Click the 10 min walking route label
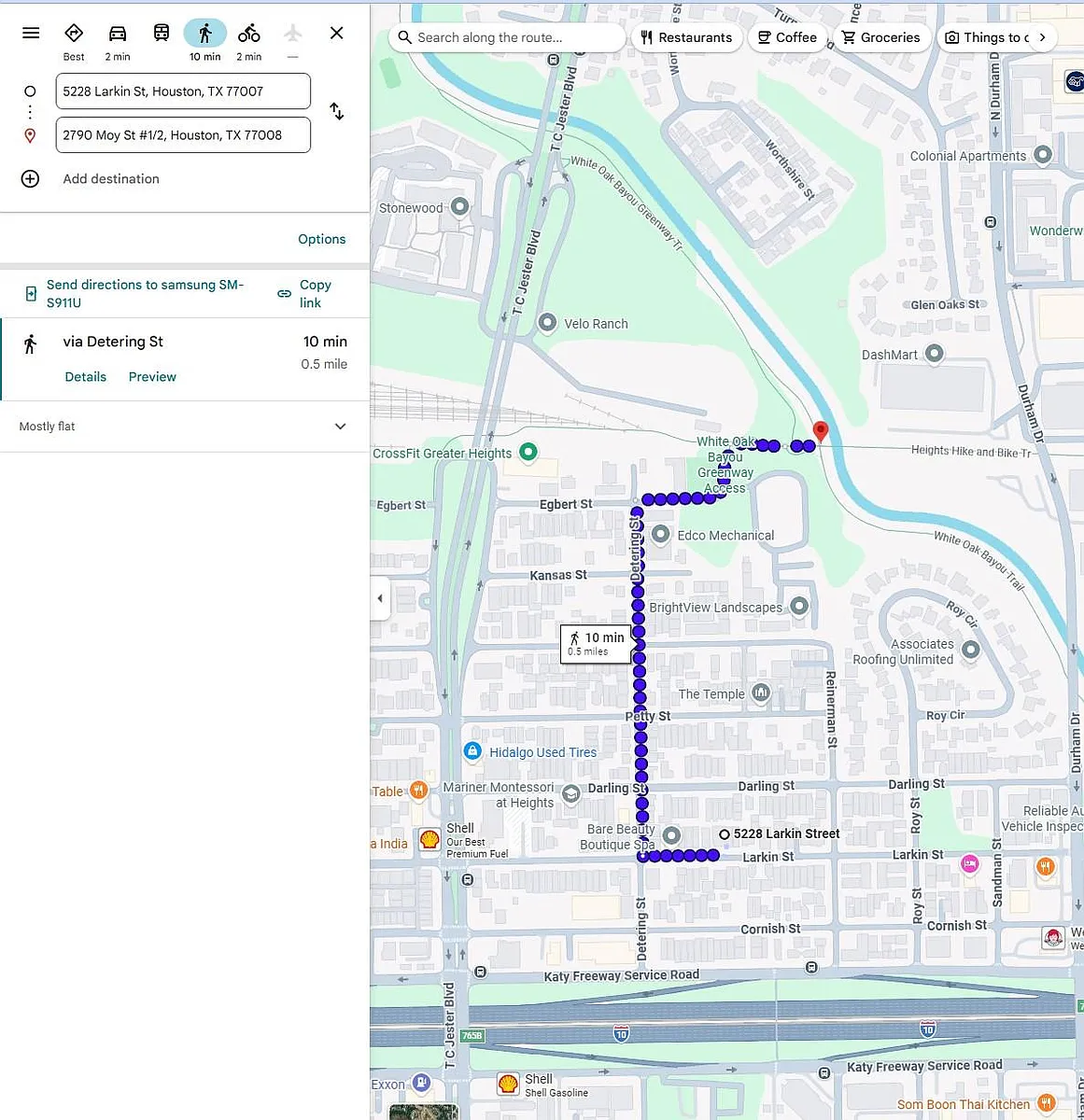The width and height of the screenshot is (1084, 1120). pyautogui.click(x=596, y=644)
